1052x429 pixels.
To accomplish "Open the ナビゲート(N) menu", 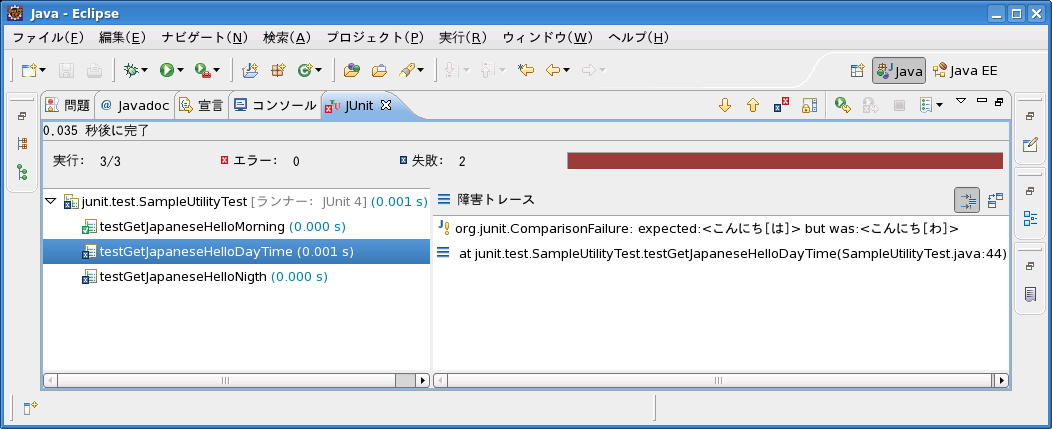I will (x=205, y=38).
